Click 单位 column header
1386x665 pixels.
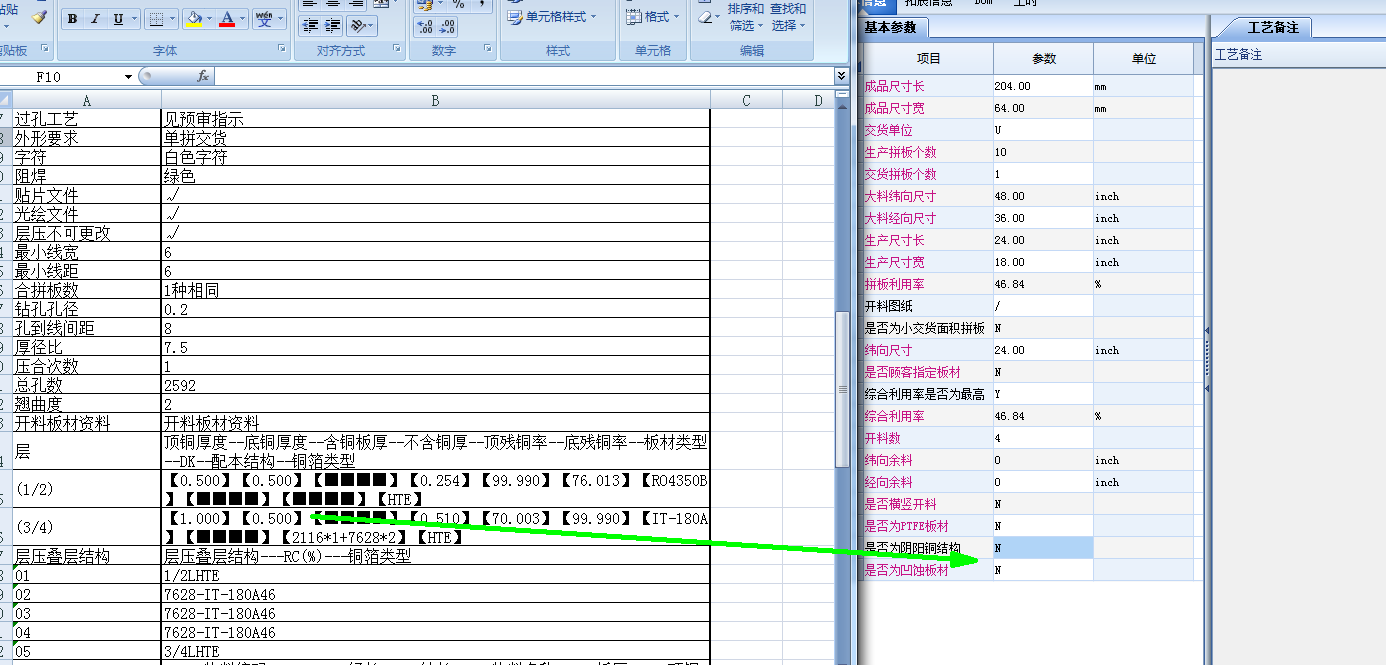pos(1143,59)
